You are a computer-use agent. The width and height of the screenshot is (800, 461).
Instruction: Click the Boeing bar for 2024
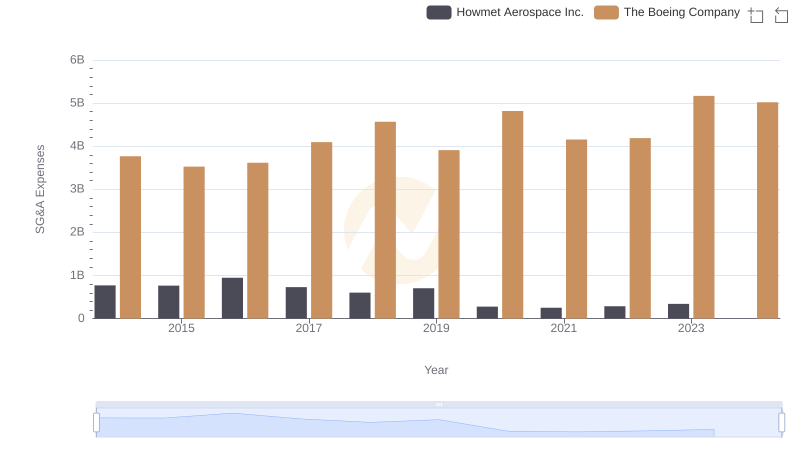click(767, 210)
